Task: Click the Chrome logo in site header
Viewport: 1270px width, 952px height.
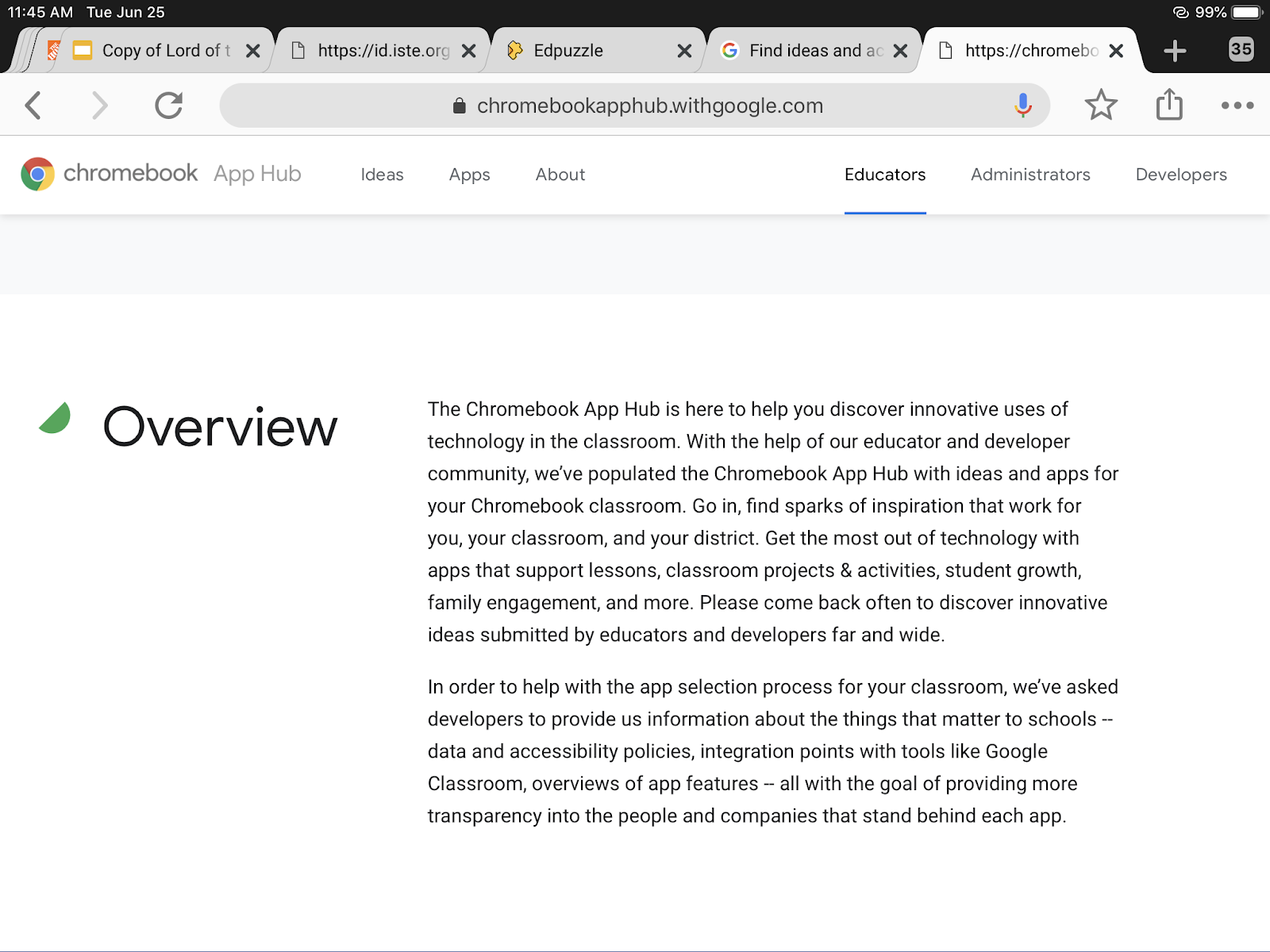Action: click(37, 174)
